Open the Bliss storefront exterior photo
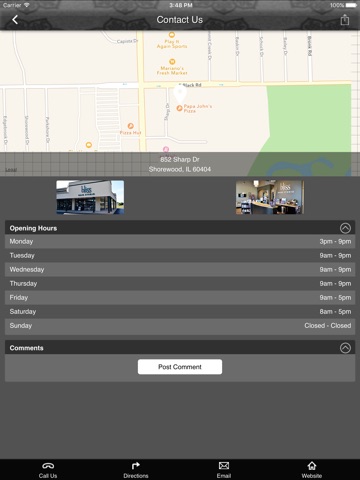The image size is (360, 480). pyautogui.click(x=90, y=197)
